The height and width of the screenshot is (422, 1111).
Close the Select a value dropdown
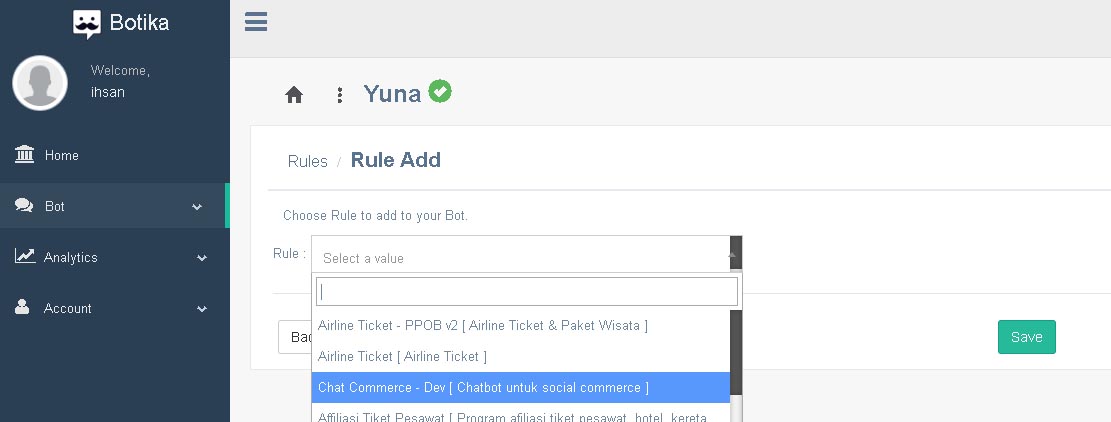tap(734, 256)
